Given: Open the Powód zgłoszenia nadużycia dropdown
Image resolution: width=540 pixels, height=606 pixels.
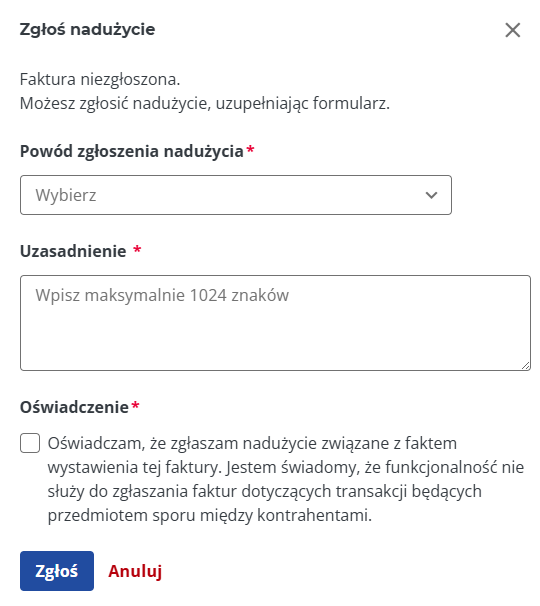Looking at the screenshot, I should click(x=236, y=195).
